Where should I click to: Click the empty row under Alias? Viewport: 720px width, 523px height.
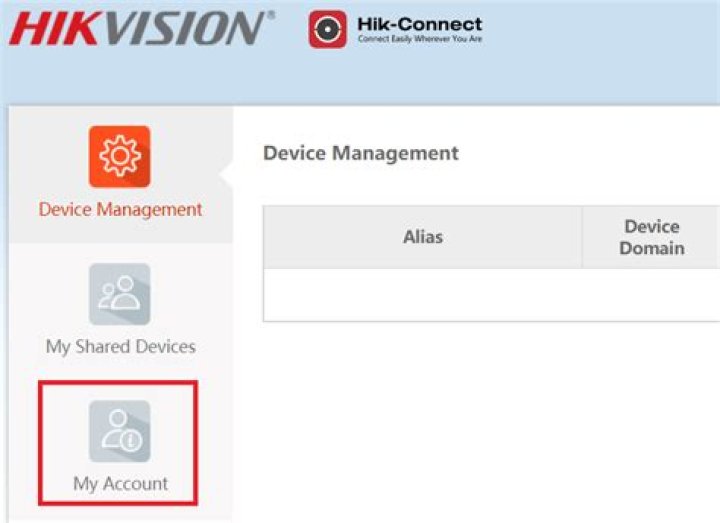point(422,294)
